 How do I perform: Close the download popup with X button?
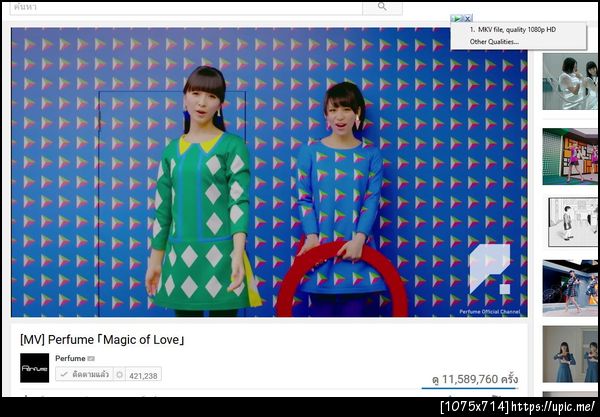tap(468, 18)
